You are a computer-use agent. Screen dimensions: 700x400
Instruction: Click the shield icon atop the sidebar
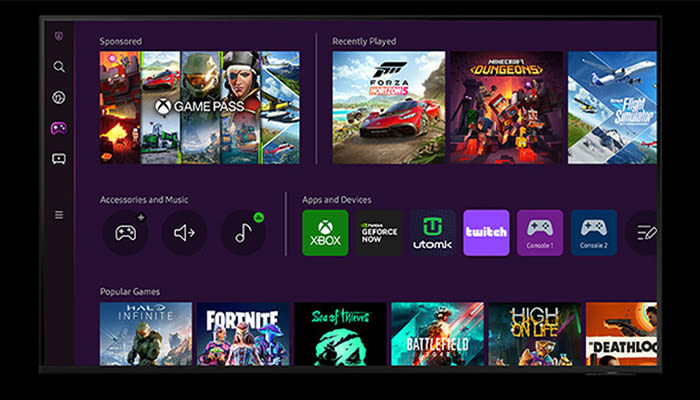[59, 37]
